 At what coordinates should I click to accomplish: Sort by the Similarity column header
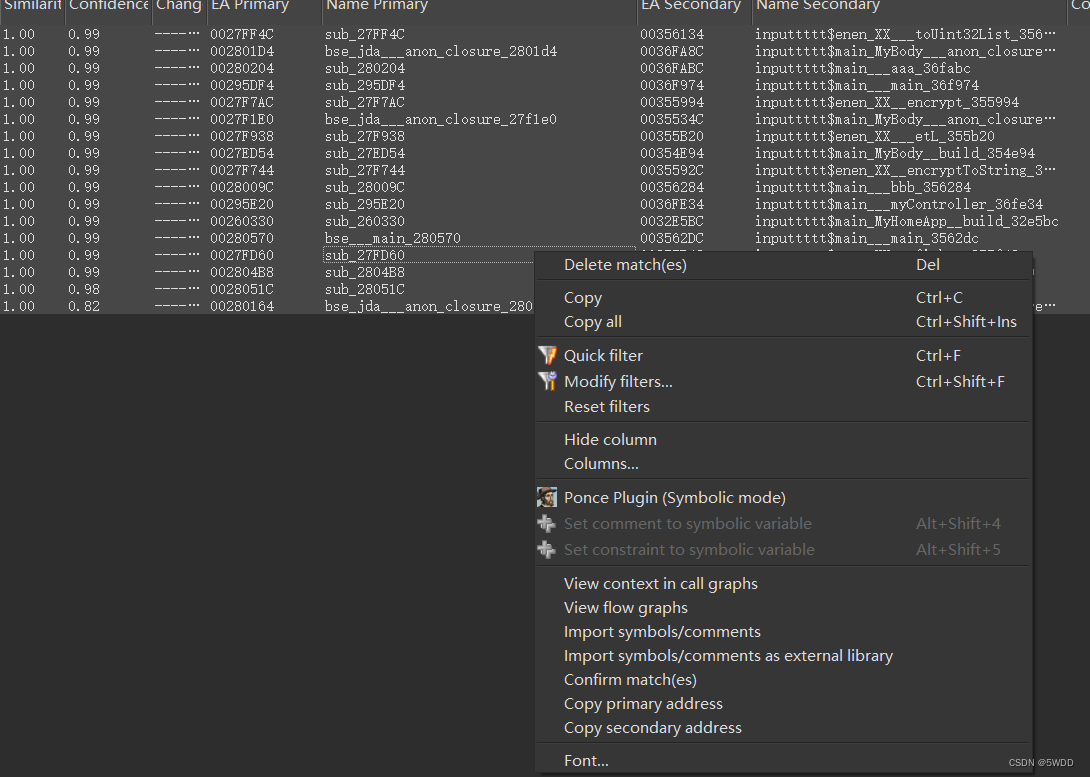point(32,7)
